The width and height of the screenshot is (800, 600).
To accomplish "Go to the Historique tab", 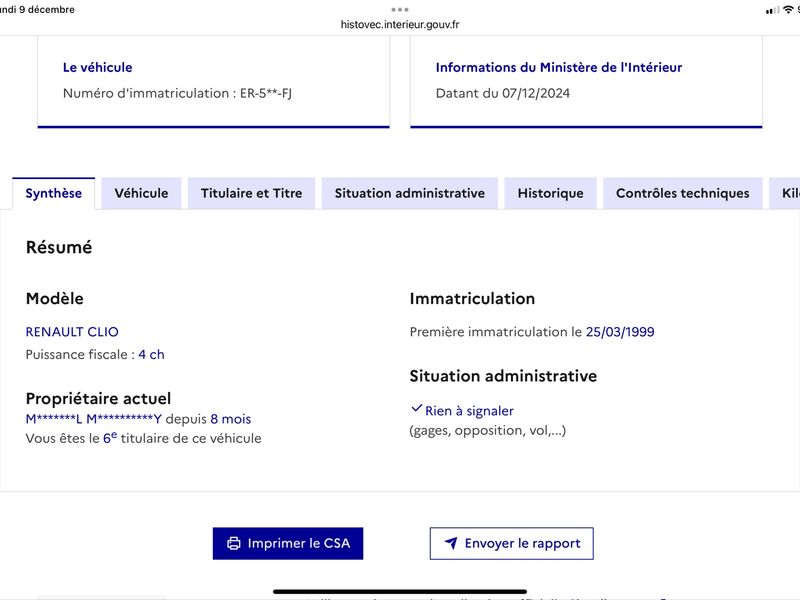I will (551, 193).
